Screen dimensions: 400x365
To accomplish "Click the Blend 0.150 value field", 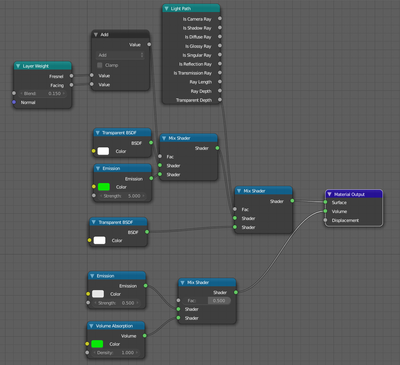I will [42, 94].
